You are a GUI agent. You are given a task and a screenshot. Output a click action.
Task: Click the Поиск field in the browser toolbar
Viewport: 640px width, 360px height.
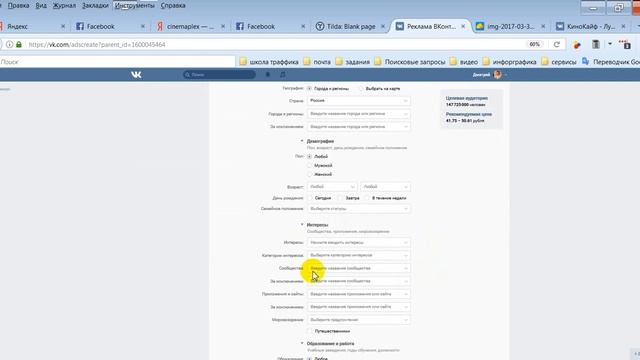coord(117,62)
